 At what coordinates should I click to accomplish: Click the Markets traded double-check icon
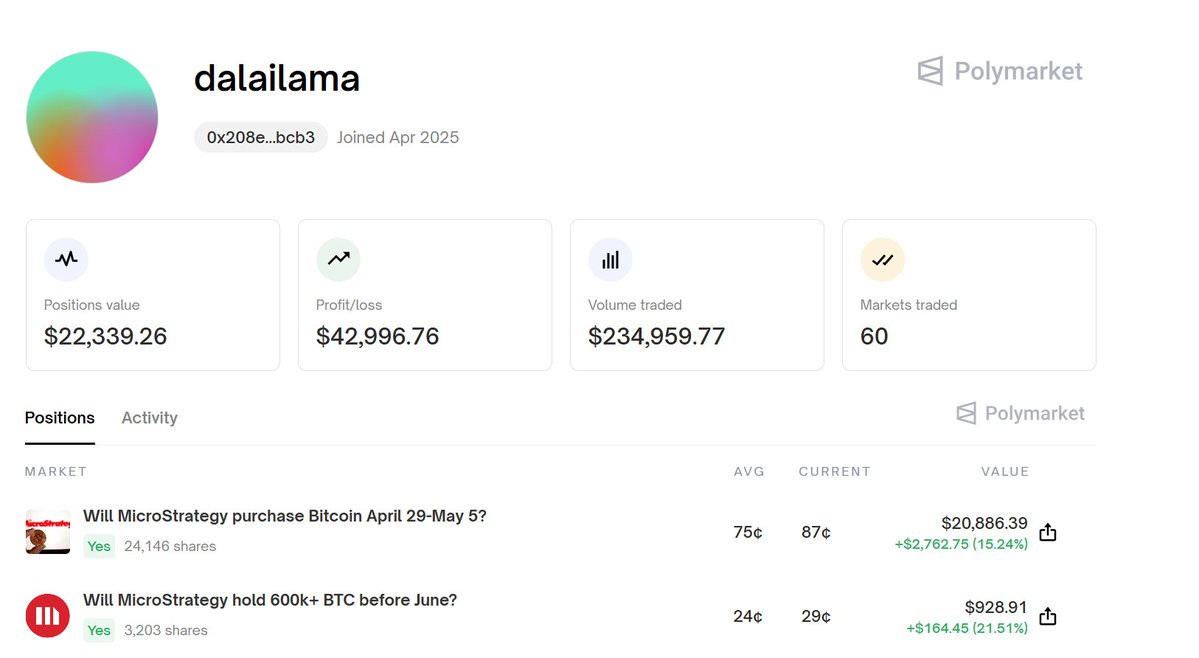click(882, 259)
